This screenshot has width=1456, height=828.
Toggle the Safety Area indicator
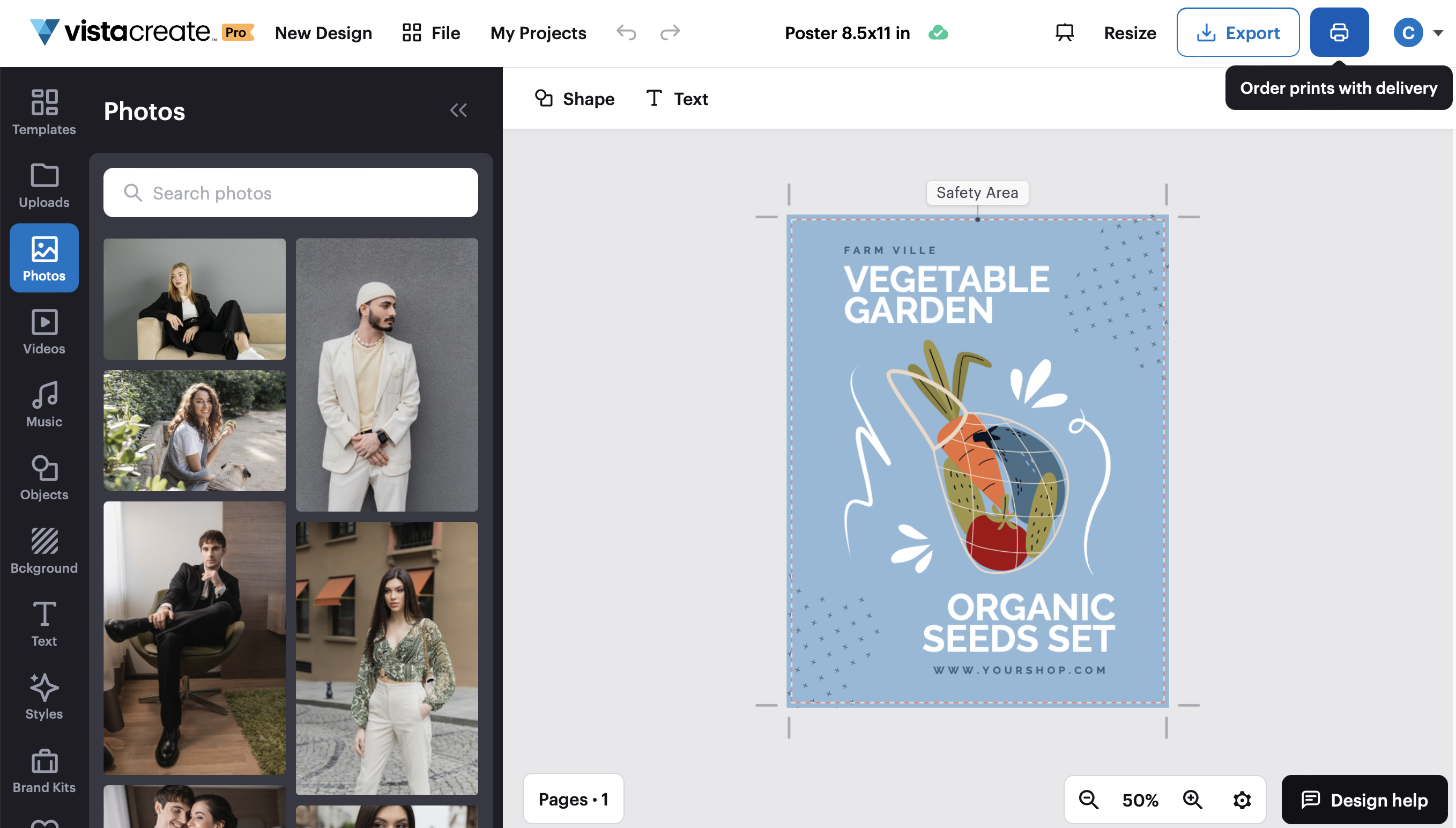[978, 192]
